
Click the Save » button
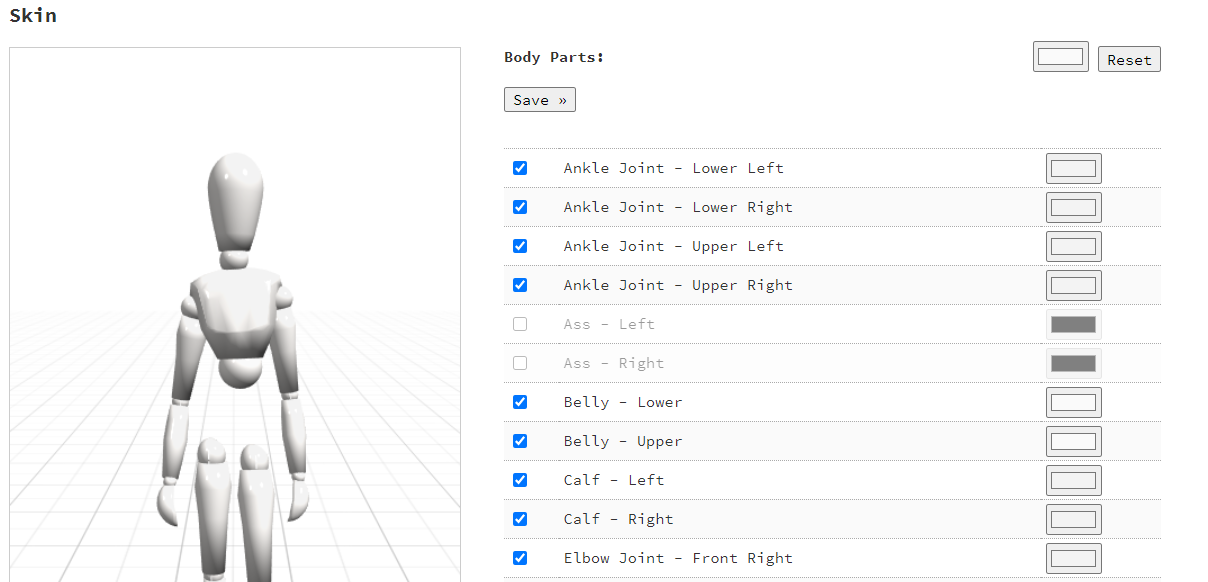tap(539, 99)
